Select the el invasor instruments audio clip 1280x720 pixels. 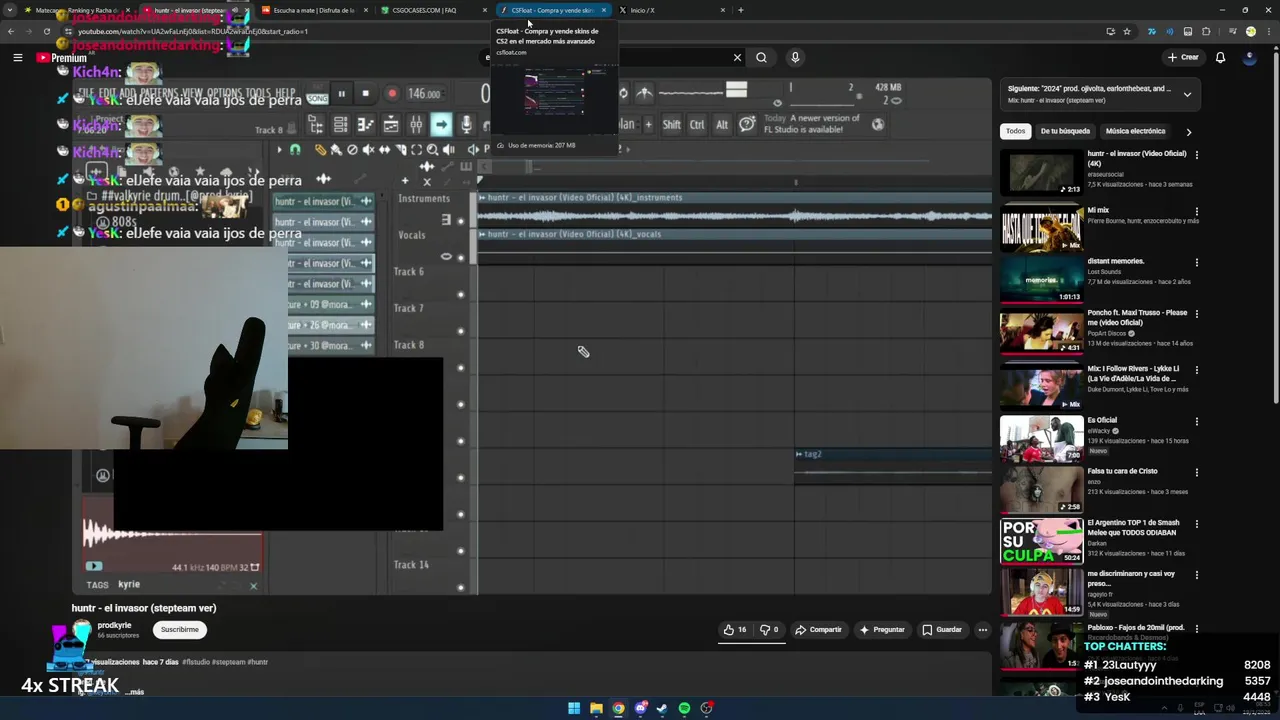pyautogui.click(x=735, y=209)
